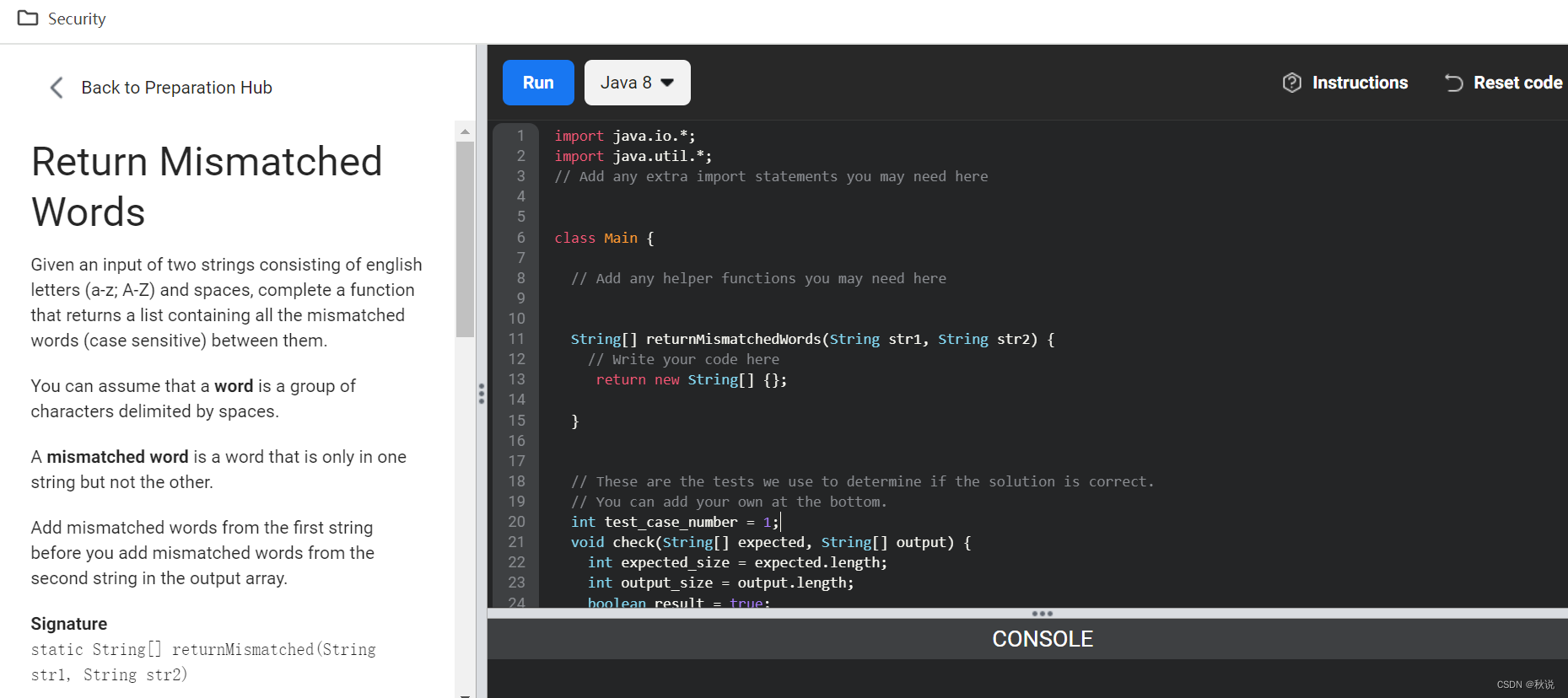
Task: Click the closing brace on line 15
Action: click(575, 421)
